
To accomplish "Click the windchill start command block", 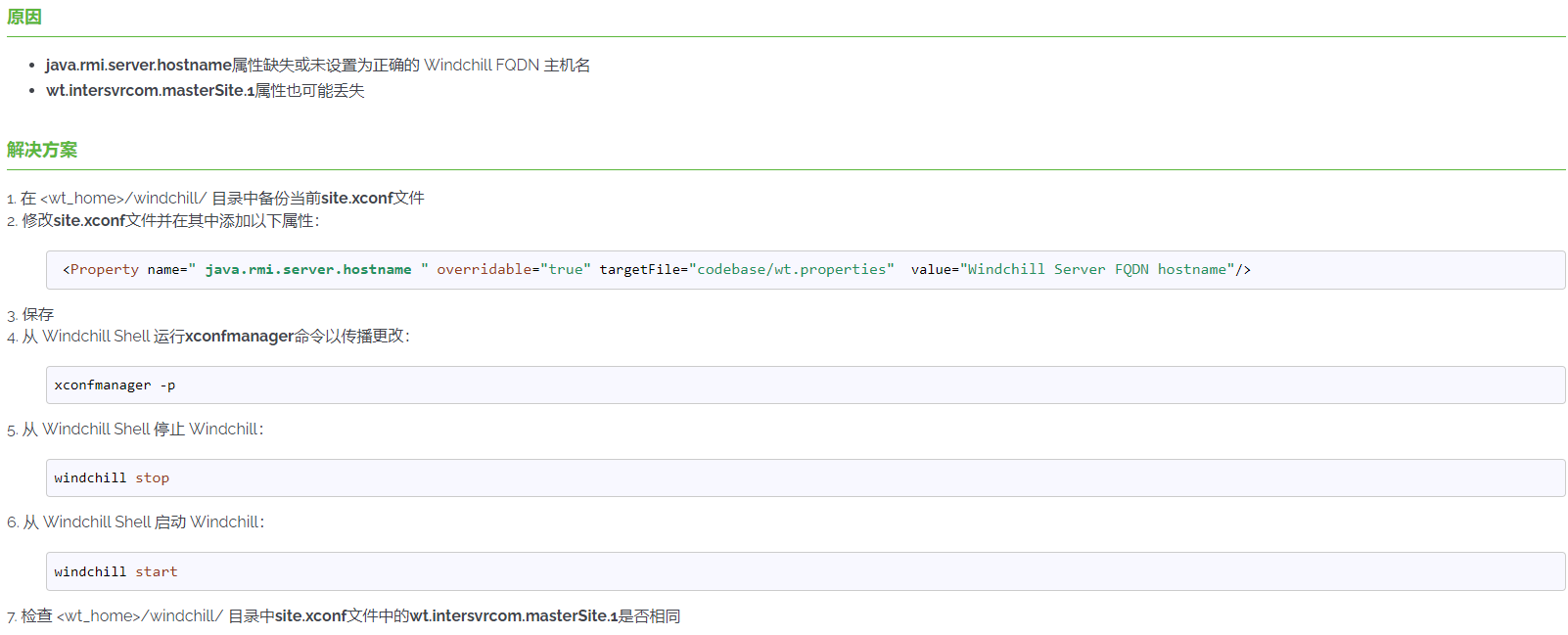I will [115, 571].
